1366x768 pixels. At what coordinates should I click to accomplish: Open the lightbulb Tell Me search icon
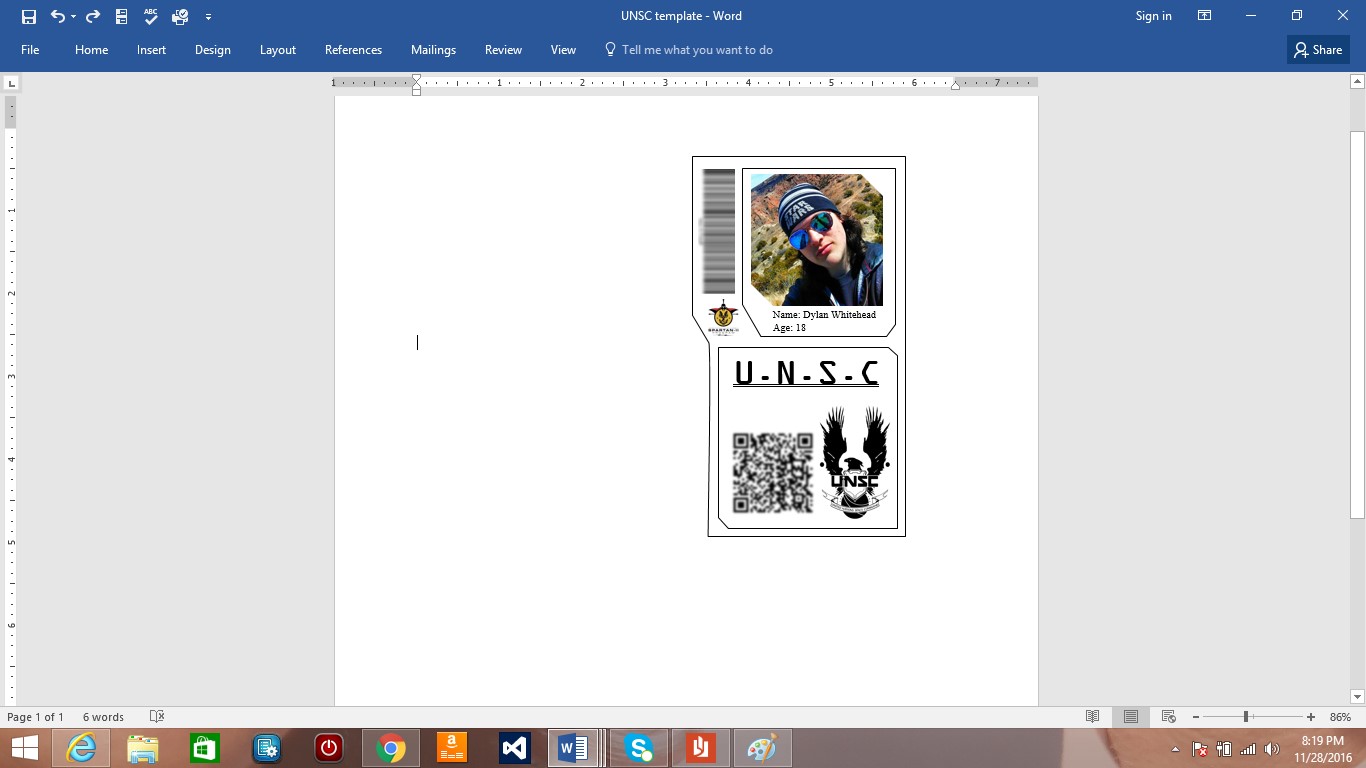pyautogui.click(x=610, y=49)
